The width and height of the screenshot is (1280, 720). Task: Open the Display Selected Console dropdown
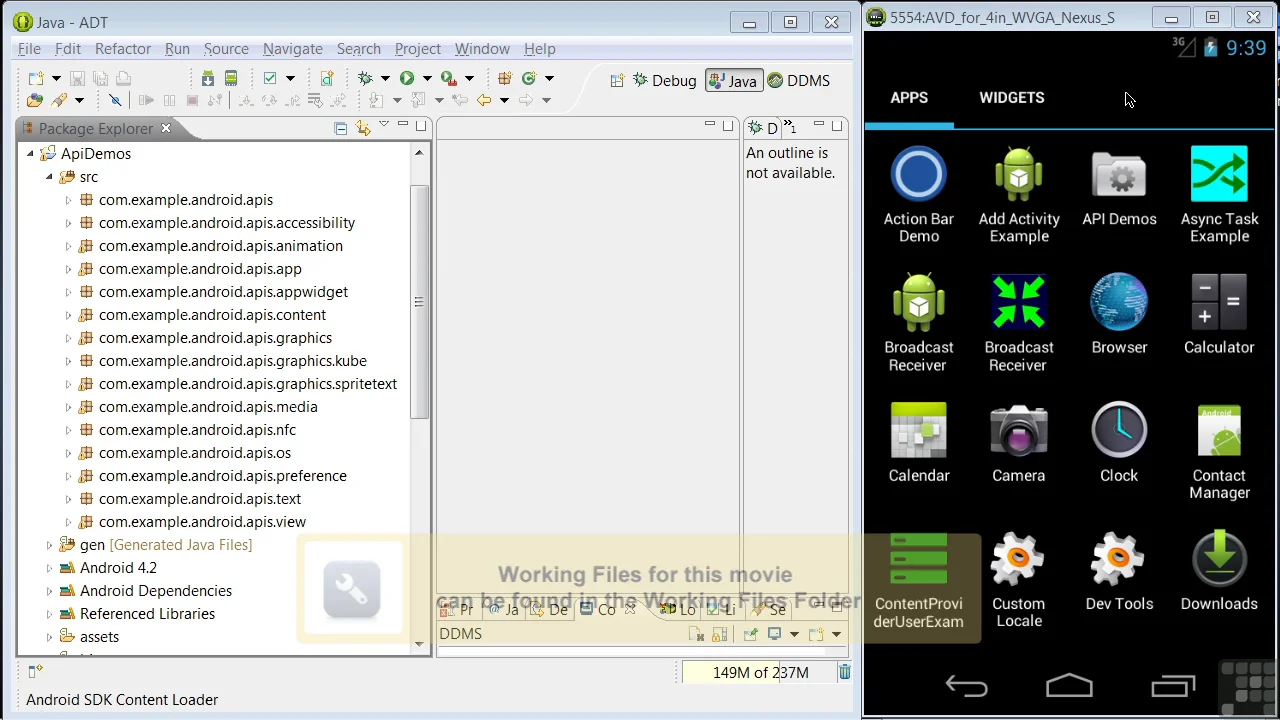[794, 634]
